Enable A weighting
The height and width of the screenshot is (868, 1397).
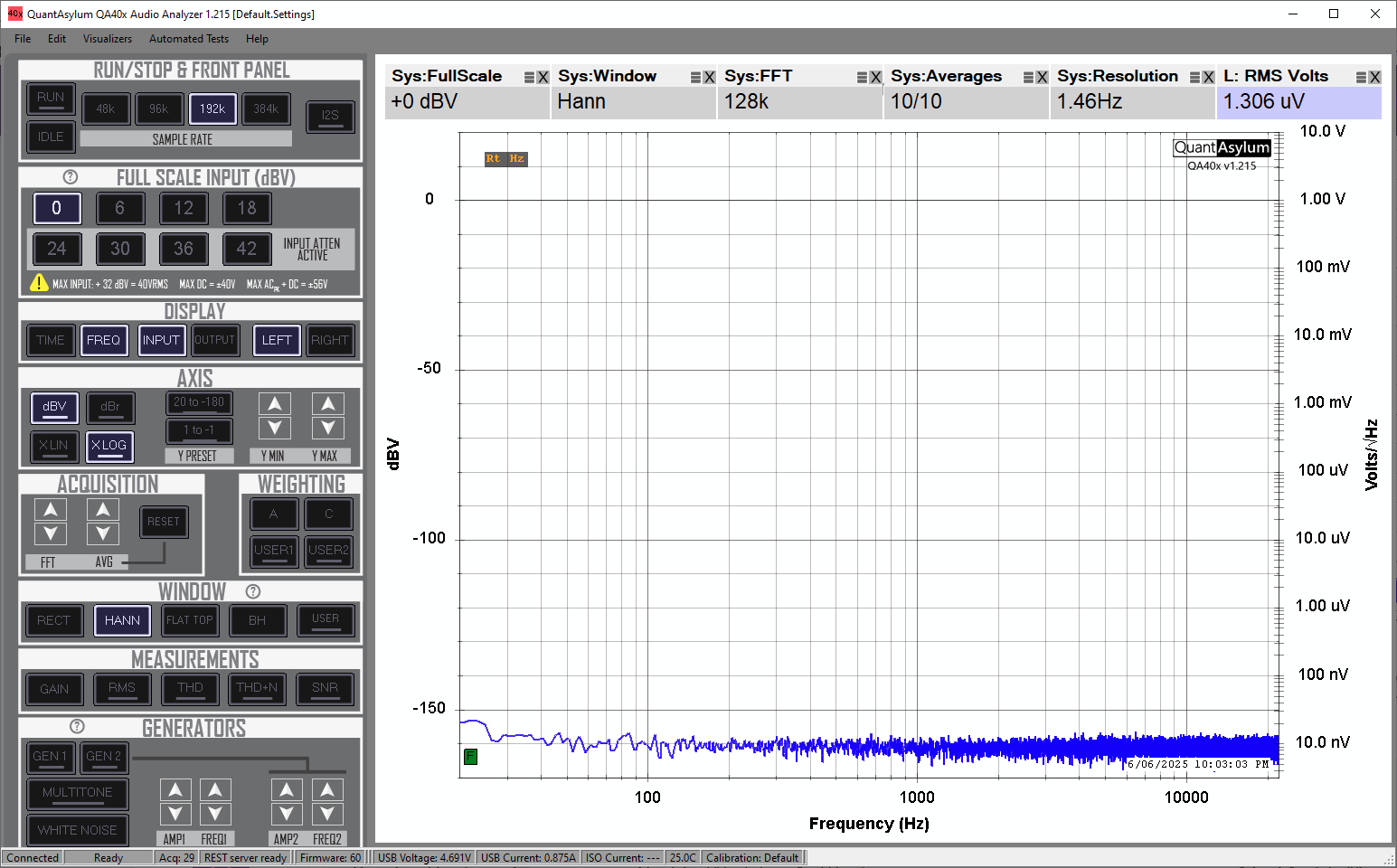[274, 514]
